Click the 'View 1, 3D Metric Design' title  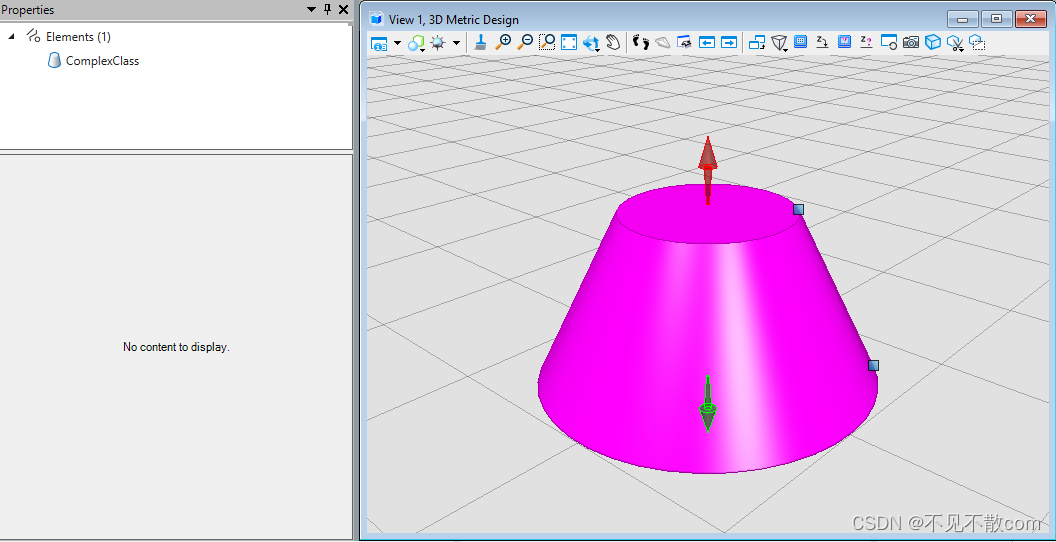pos(454,20)
